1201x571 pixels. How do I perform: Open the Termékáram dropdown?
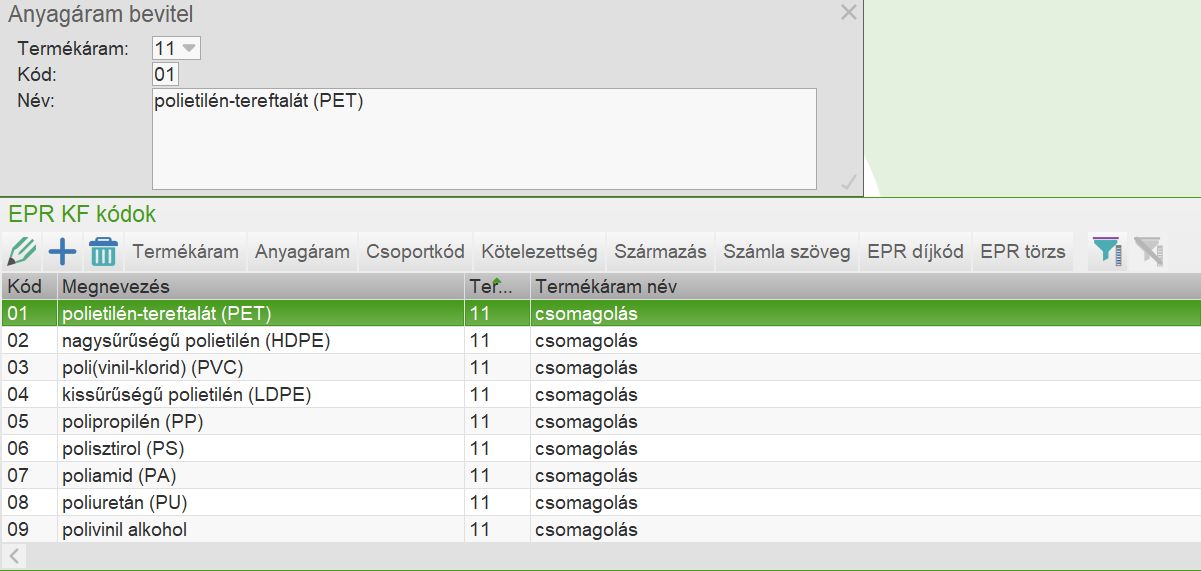tap(188, 48)
